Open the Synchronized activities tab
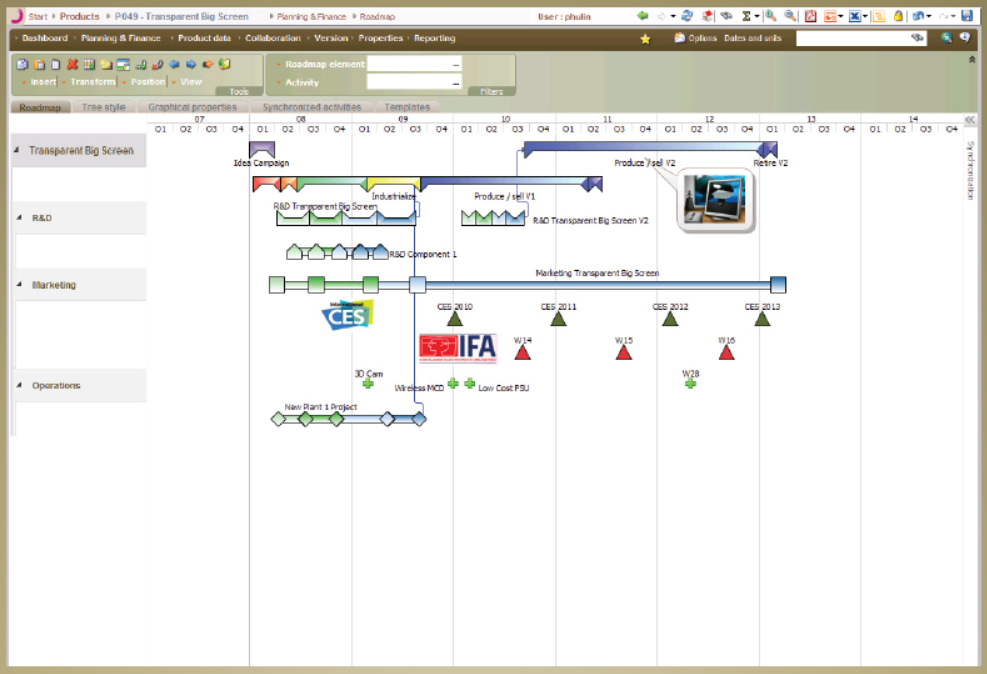Image resolution: width=987 pixels, height=674 pixels. 312,107
